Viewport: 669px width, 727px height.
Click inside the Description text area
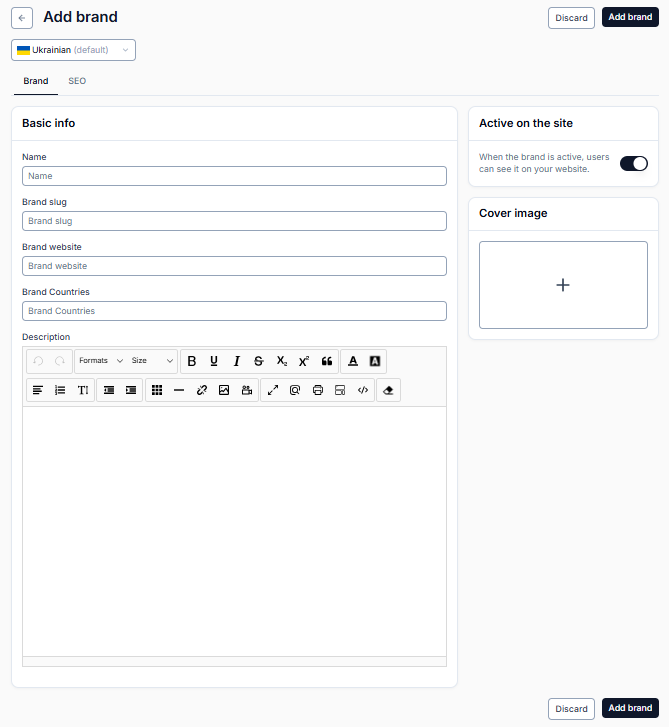pyautogui.click(x=234, y=531)
